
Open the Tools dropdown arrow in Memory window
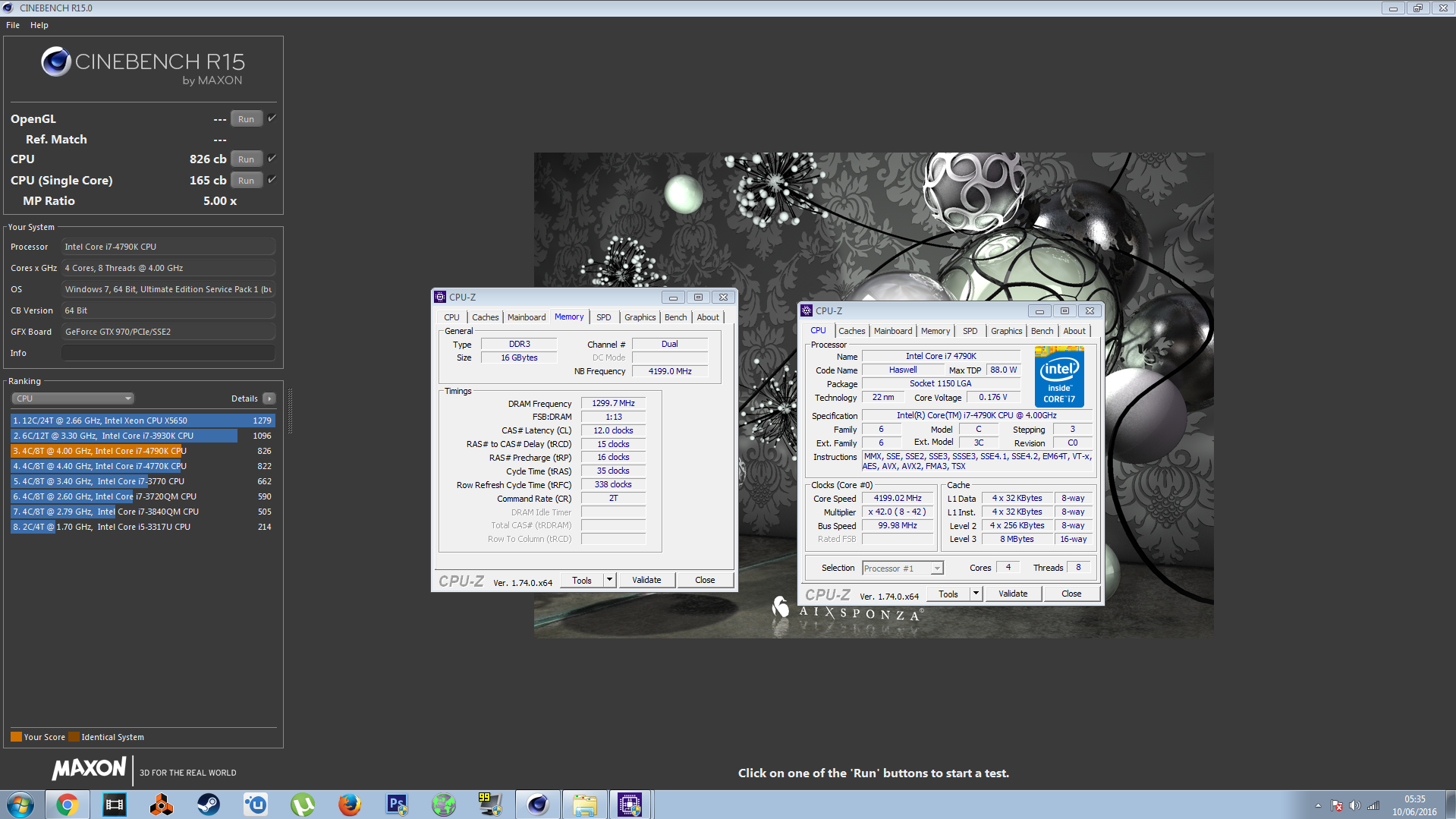coord(609,580)
